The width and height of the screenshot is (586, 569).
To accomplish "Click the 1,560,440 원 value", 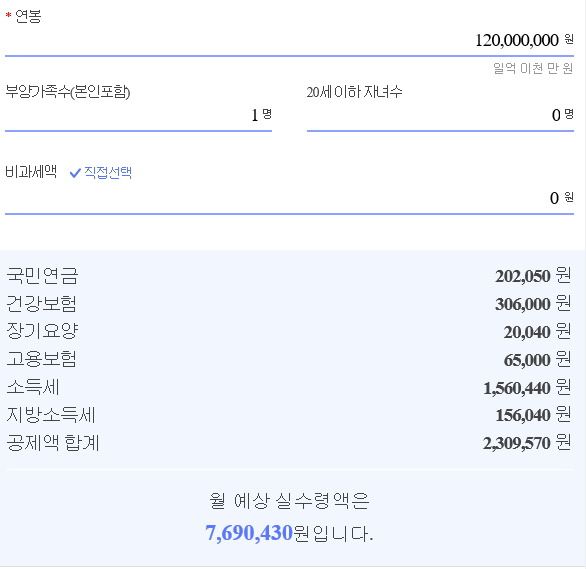I will pyautogui.click(x=527, y=388).
